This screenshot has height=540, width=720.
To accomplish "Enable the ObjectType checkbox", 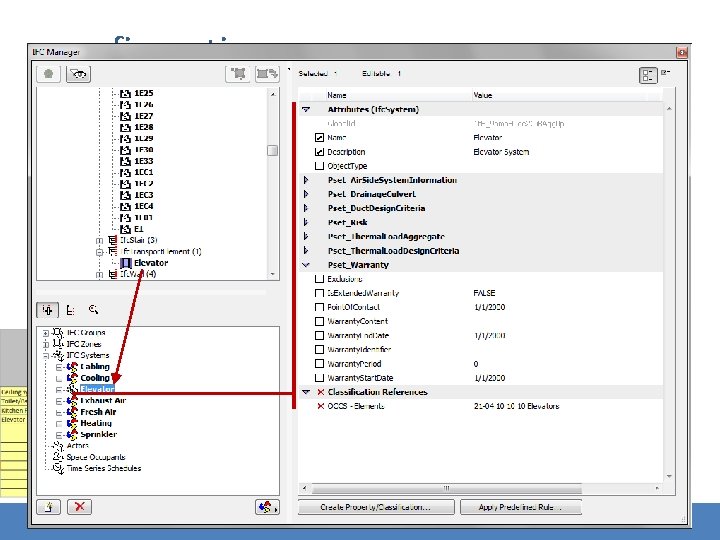I will coord(320,166).
